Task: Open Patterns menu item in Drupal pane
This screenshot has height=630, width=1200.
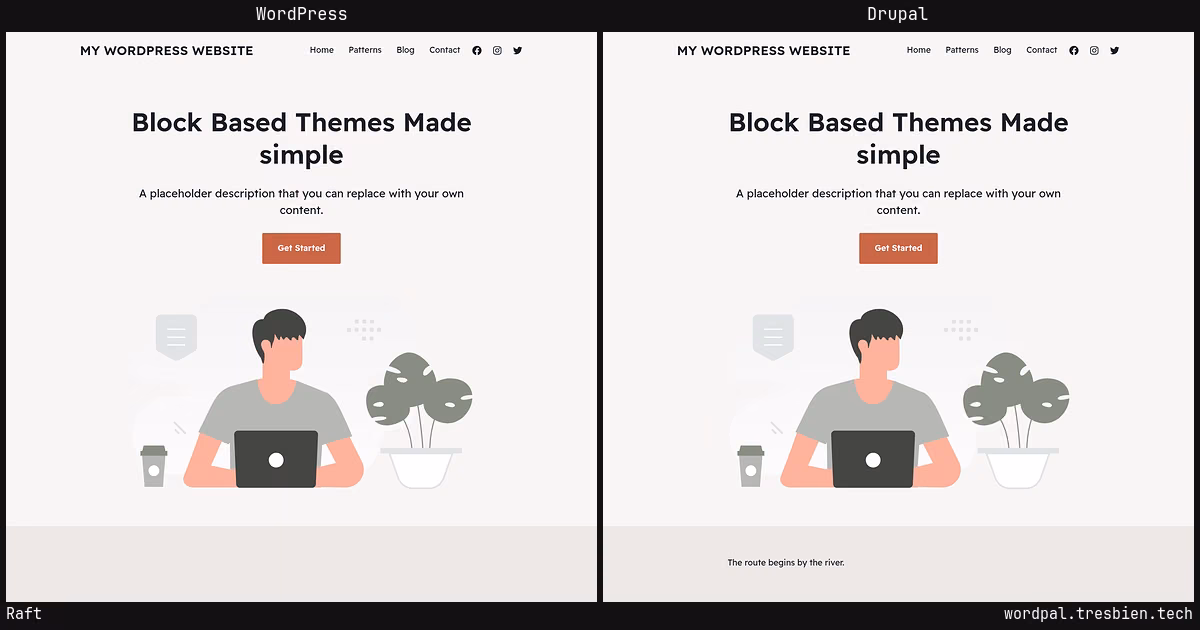Action: (x=962, y=50)
